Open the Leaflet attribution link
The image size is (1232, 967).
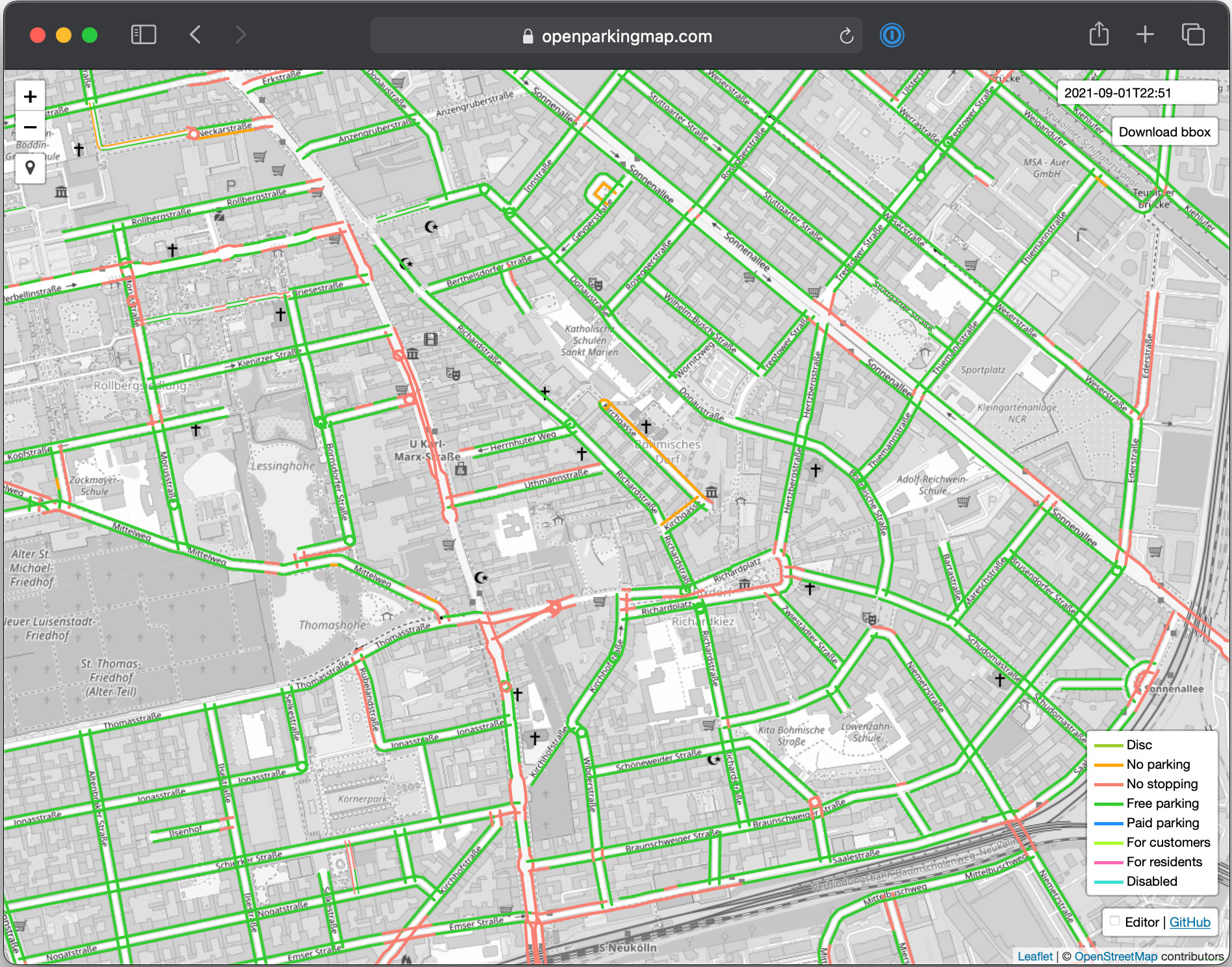tap(1034, 957)
